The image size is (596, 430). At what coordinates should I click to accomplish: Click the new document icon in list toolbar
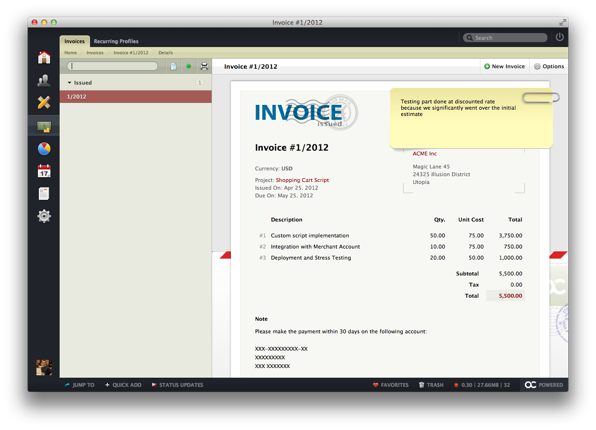173,67
